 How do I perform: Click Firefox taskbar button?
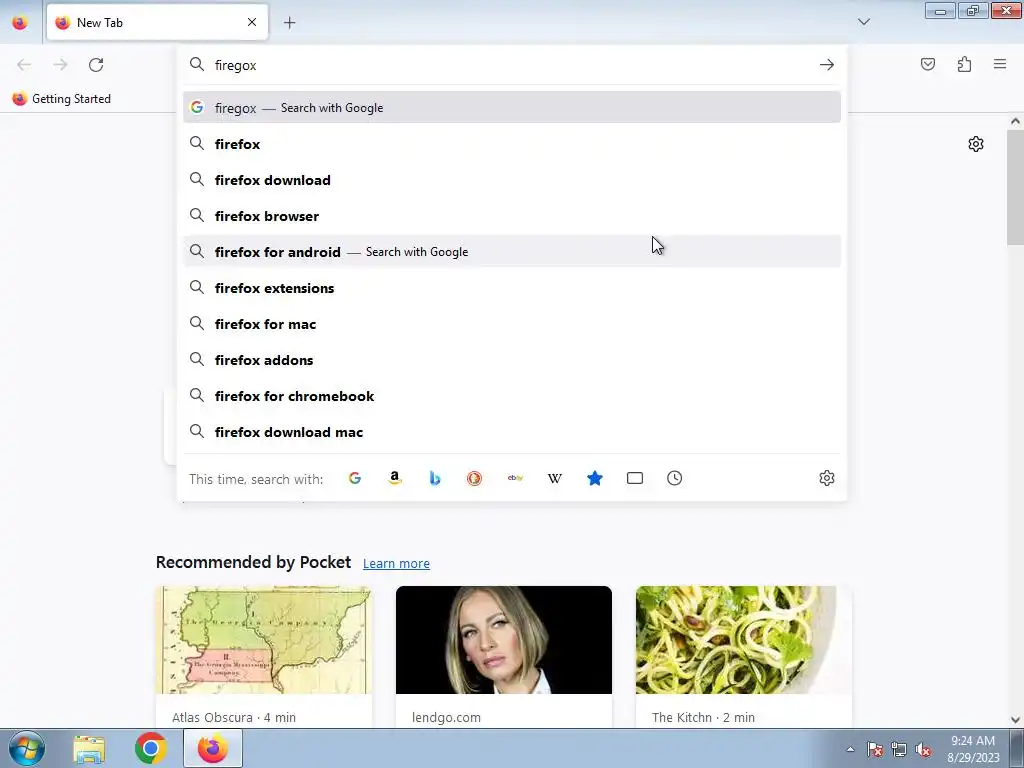213,748
